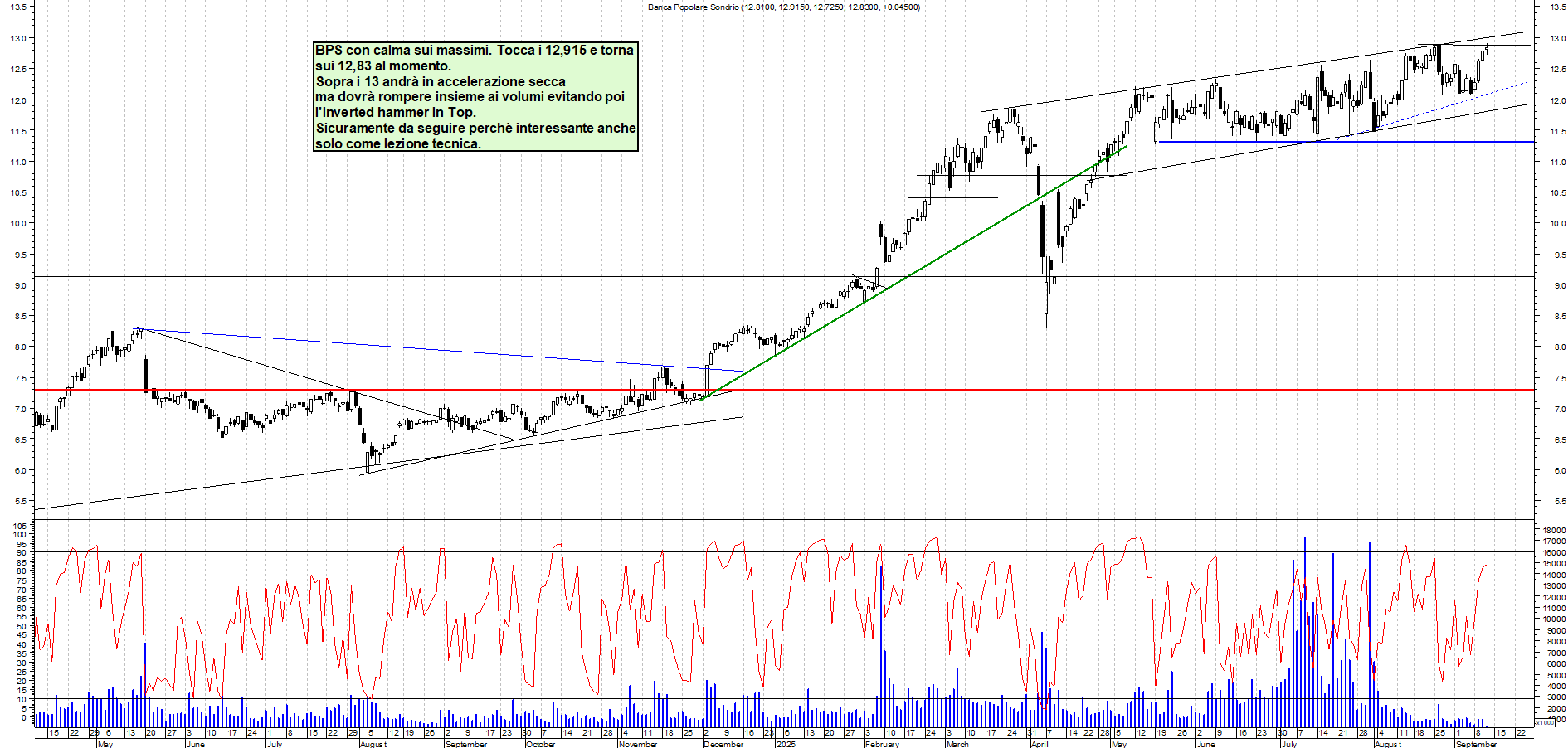Click right price axis value "13.5"
The width and height of the screenshot is (1568, 748).
1559,7
